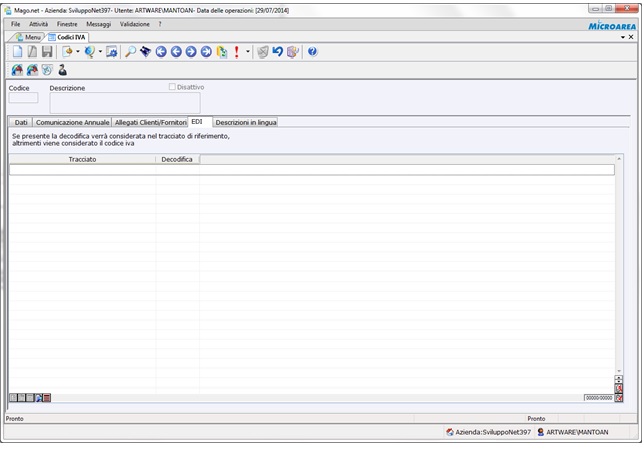Go to the first record using the arrow icon
The width and height of the screenshot is (644, 452).
point(161,52)
